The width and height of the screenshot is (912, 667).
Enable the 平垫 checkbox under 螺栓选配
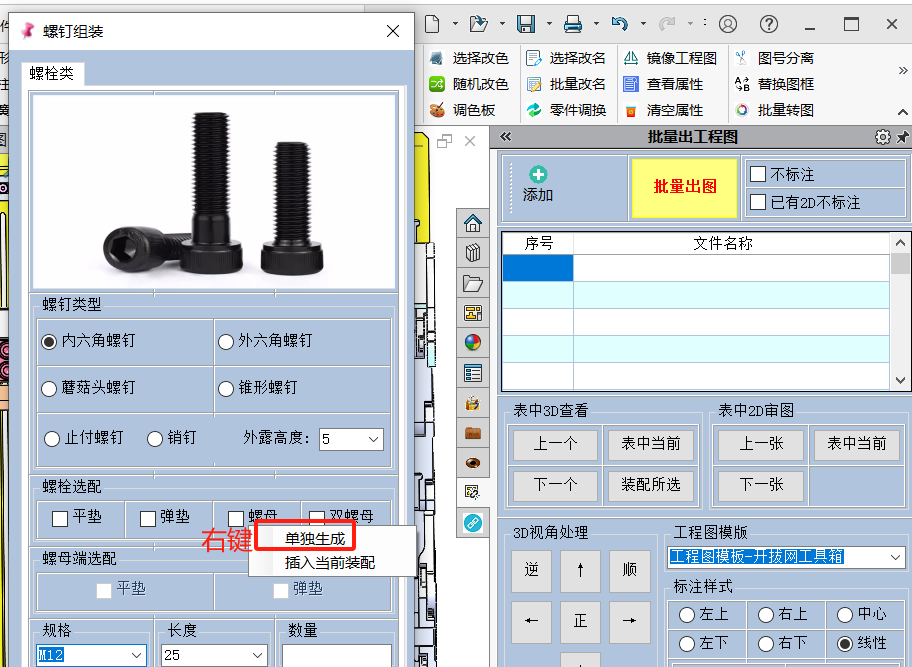click(x=60, y=518)
